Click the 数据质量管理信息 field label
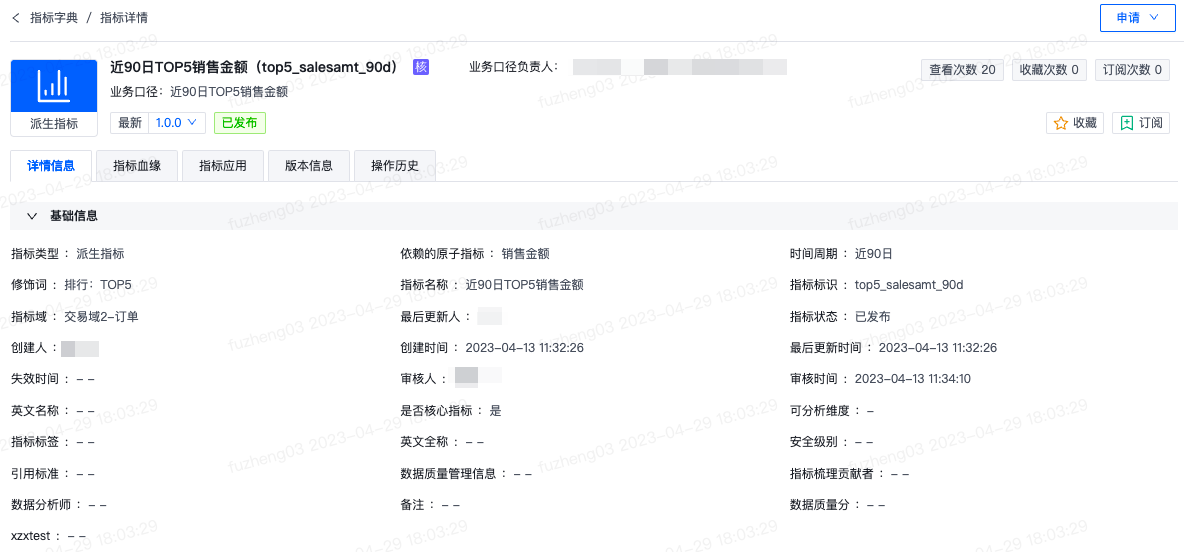This screenshot has height=552, width=1188. click(x=448, y=473)
